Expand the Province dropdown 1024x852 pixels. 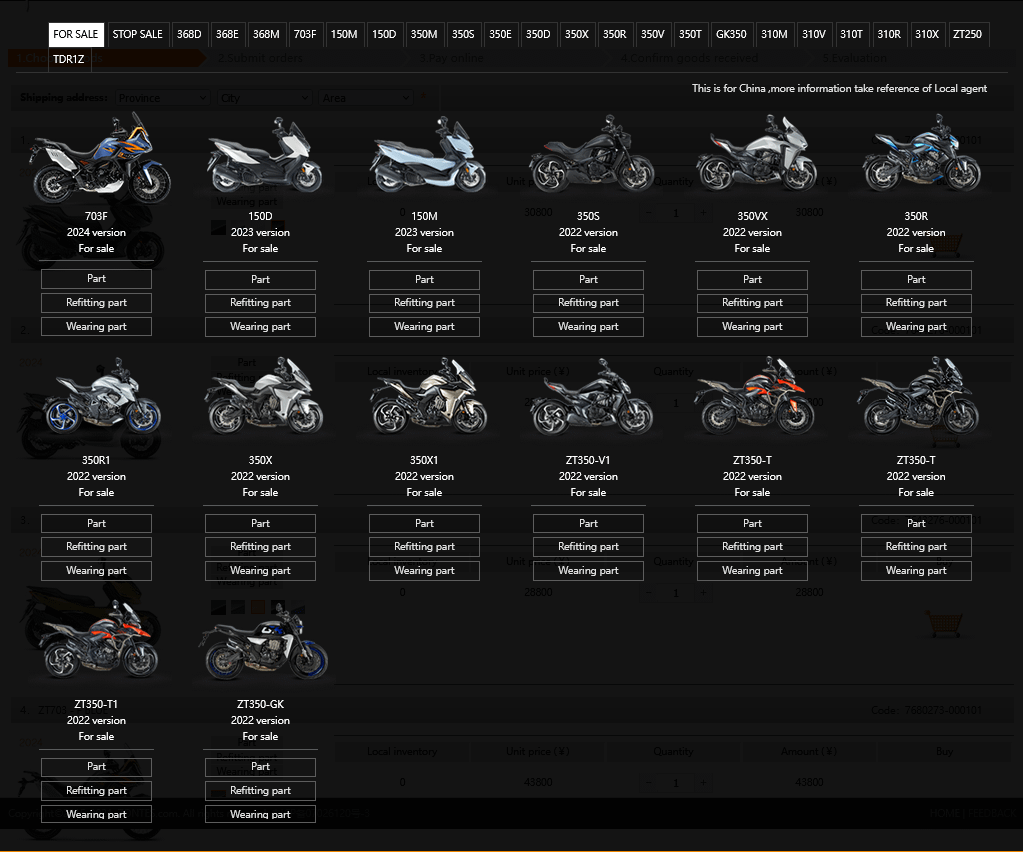click(161, 98)
